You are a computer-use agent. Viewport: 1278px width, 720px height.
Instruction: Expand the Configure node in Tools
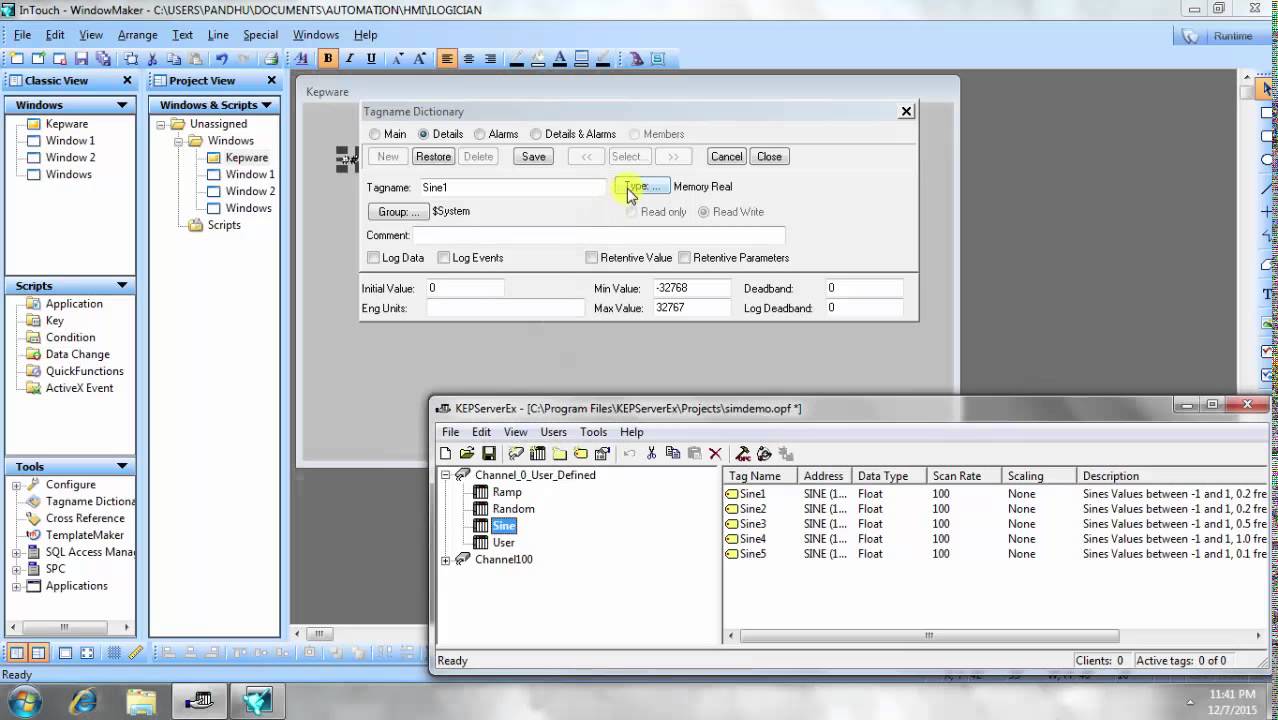pos(17,485)
